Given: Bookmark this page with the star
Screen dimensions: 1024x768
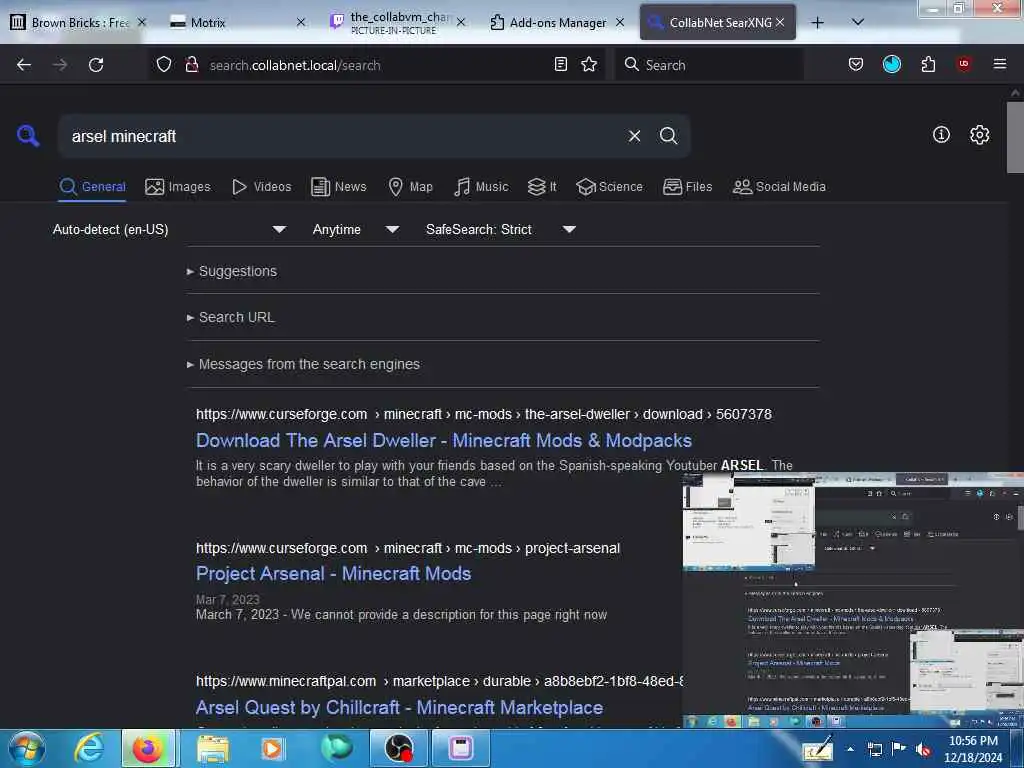Looking at the screenshot, I should [x=589, y=64].
